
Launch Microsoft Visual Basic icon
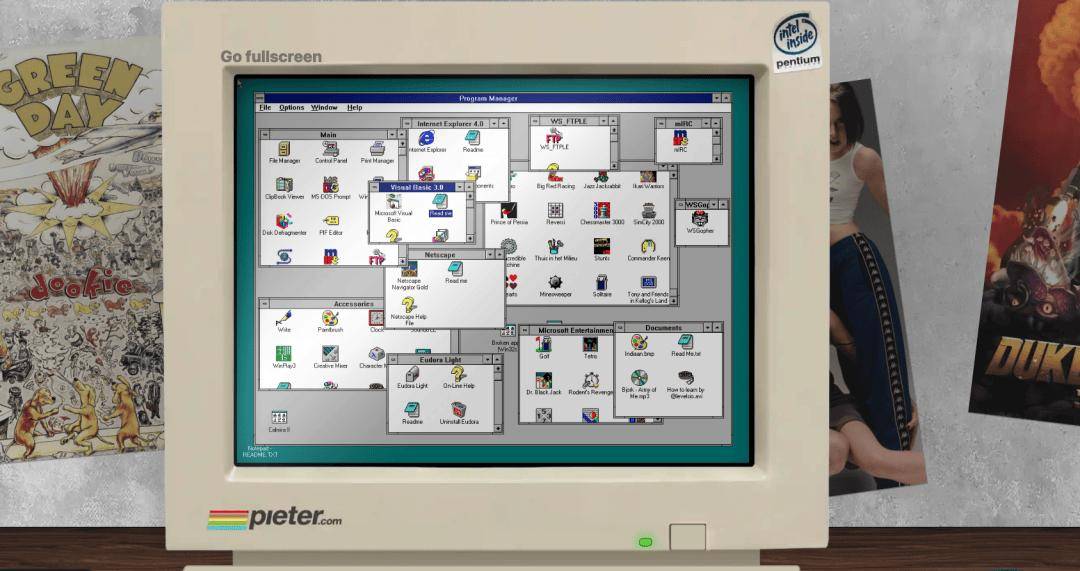(393, 207)
